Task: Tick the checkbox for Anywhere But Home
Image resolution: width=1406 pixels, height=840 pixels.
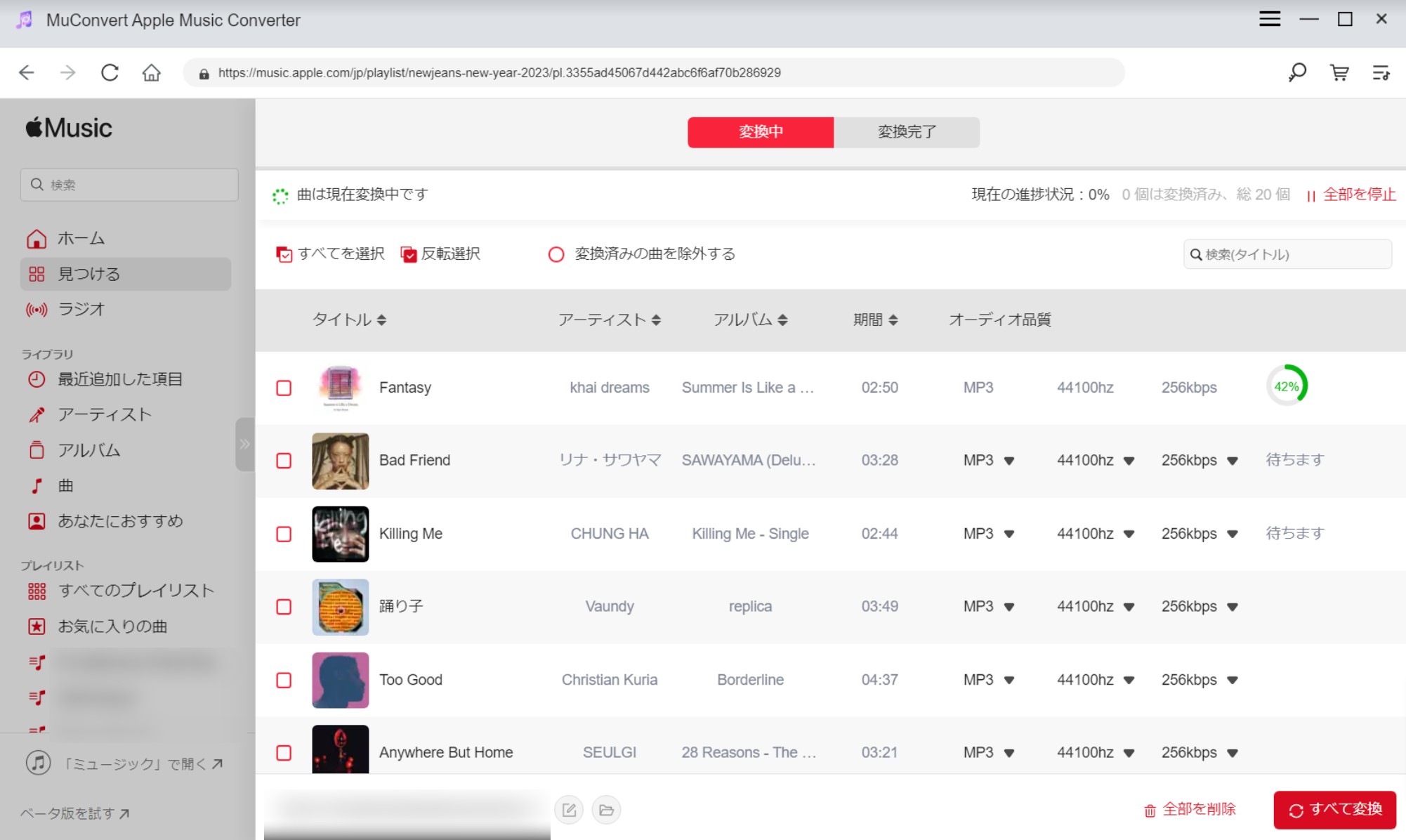Action: (284, 753)
